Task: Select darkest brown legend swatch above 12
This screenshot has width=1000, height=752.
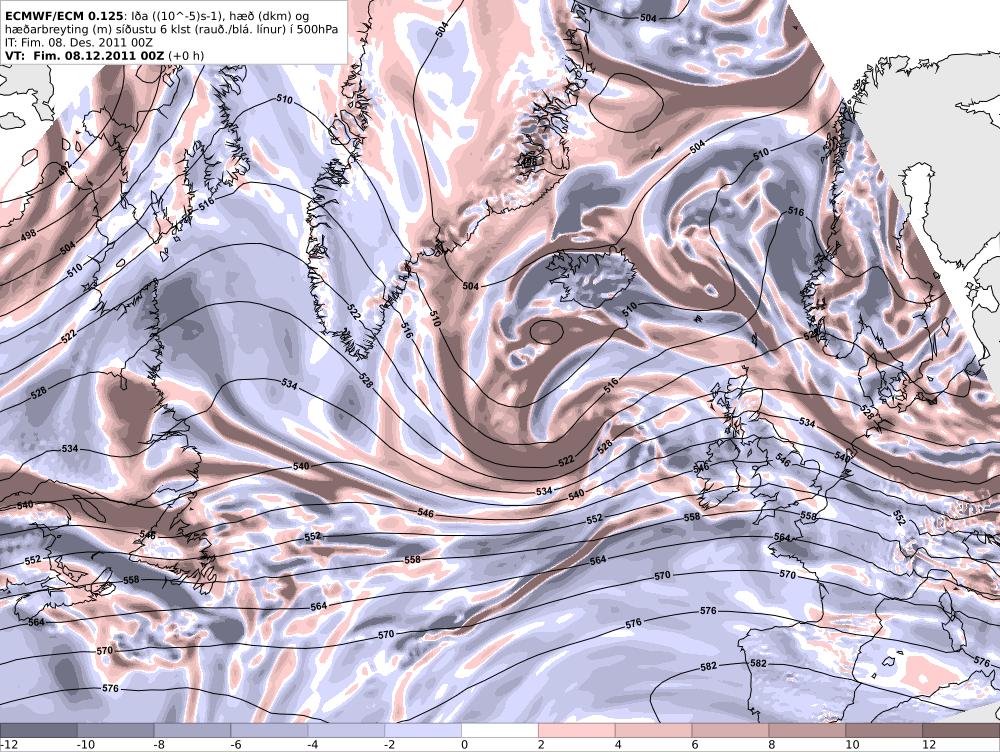Action: coord(961,730)
